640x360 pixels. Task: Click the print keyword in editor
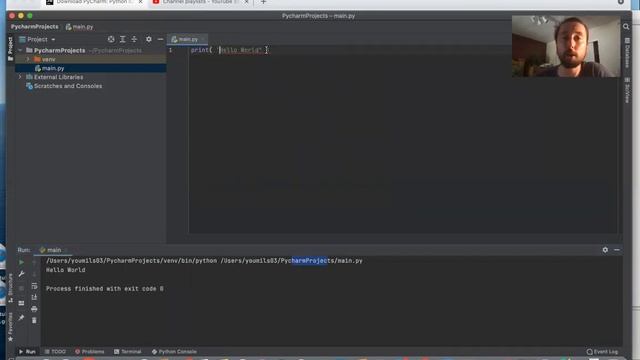(200, 50)
